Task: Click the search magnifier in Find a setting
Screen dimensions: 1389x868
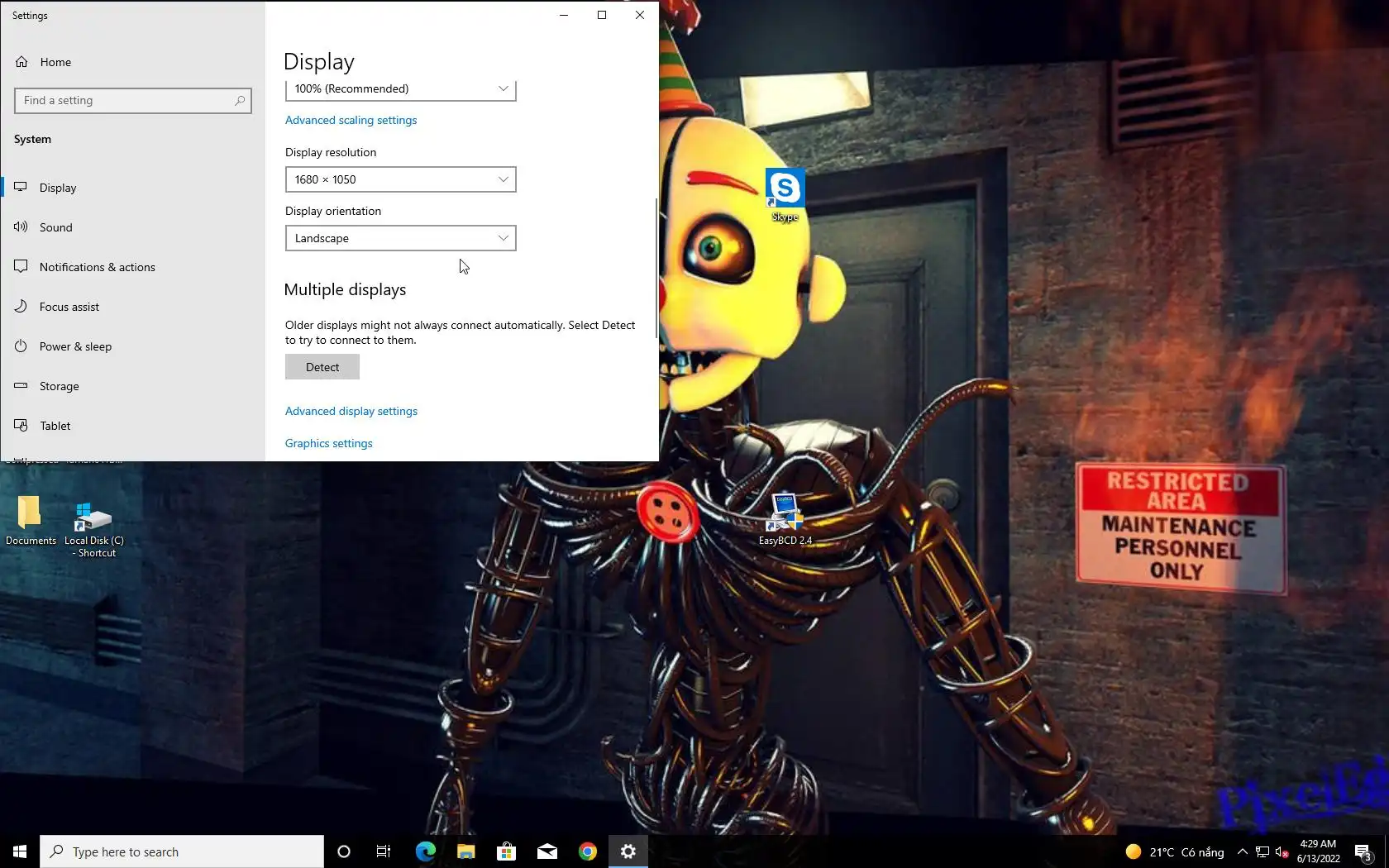Action: [x=240, y=101]
